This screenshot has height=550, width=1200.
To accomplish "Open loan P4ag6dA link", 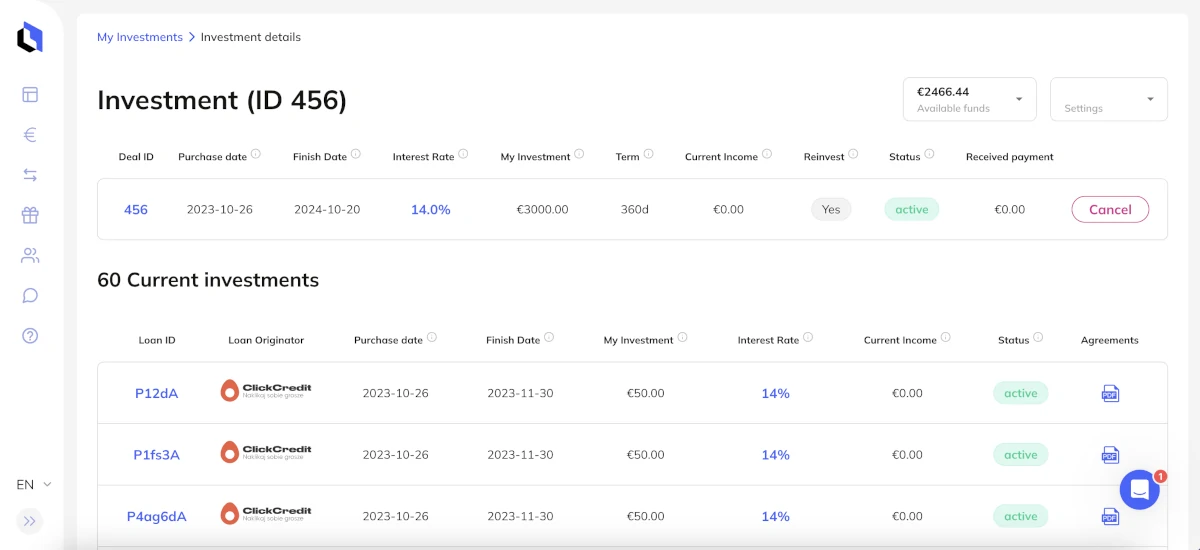I will coord(156,517).
